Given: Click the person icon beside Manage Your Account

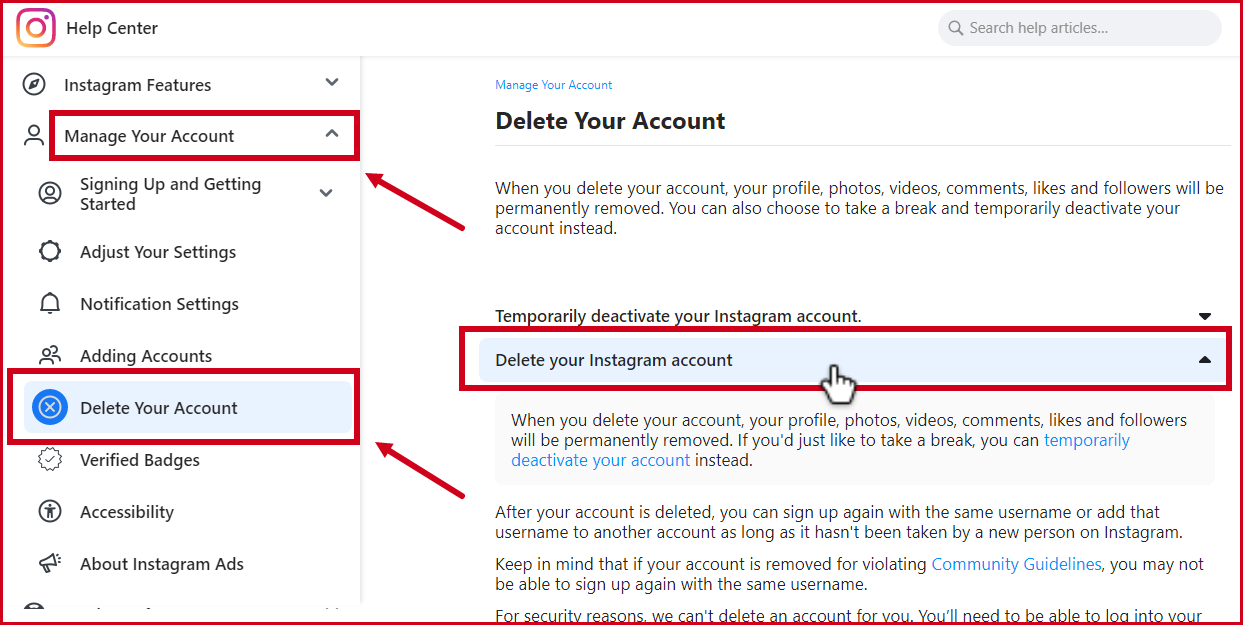Looking at the screenshot, I should point(34,136).
